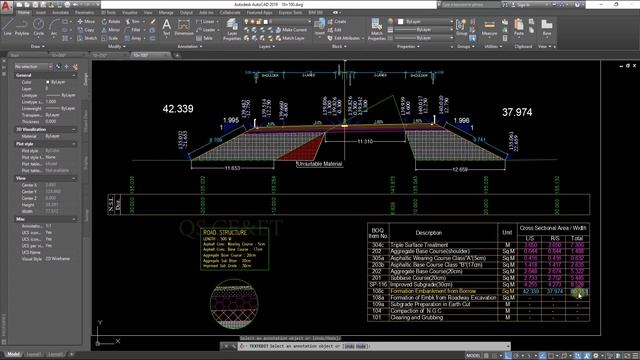Select the Arc tool

54,27
